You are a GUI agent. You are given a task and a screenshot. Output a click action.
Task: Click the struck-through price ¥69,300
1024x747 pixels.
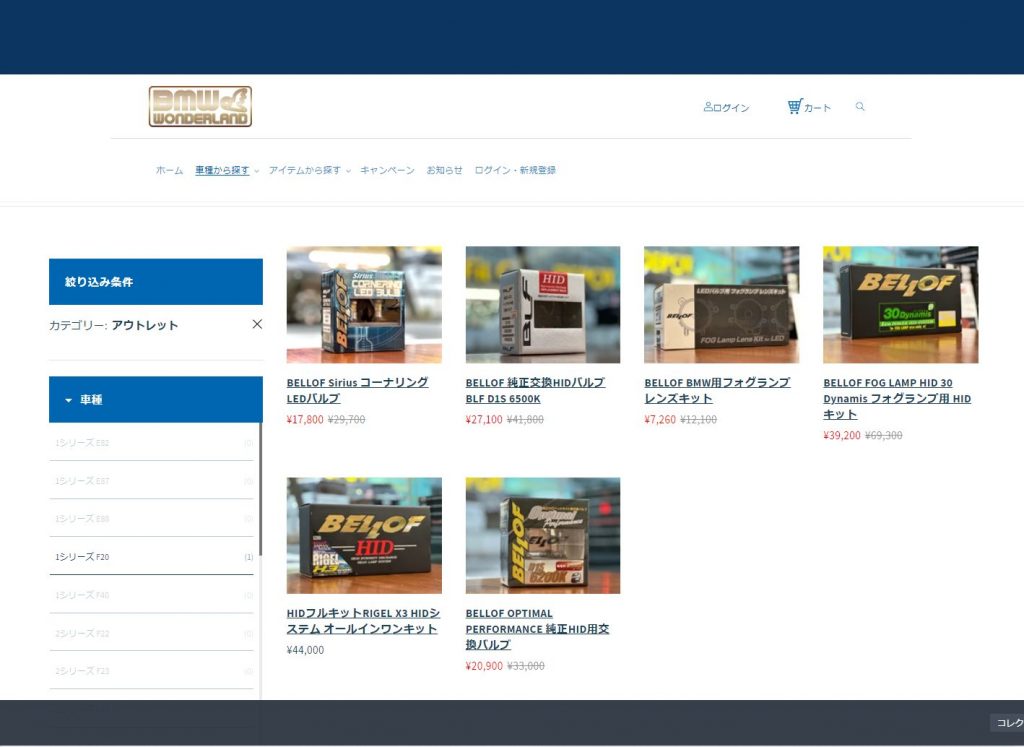coord(884,435)
